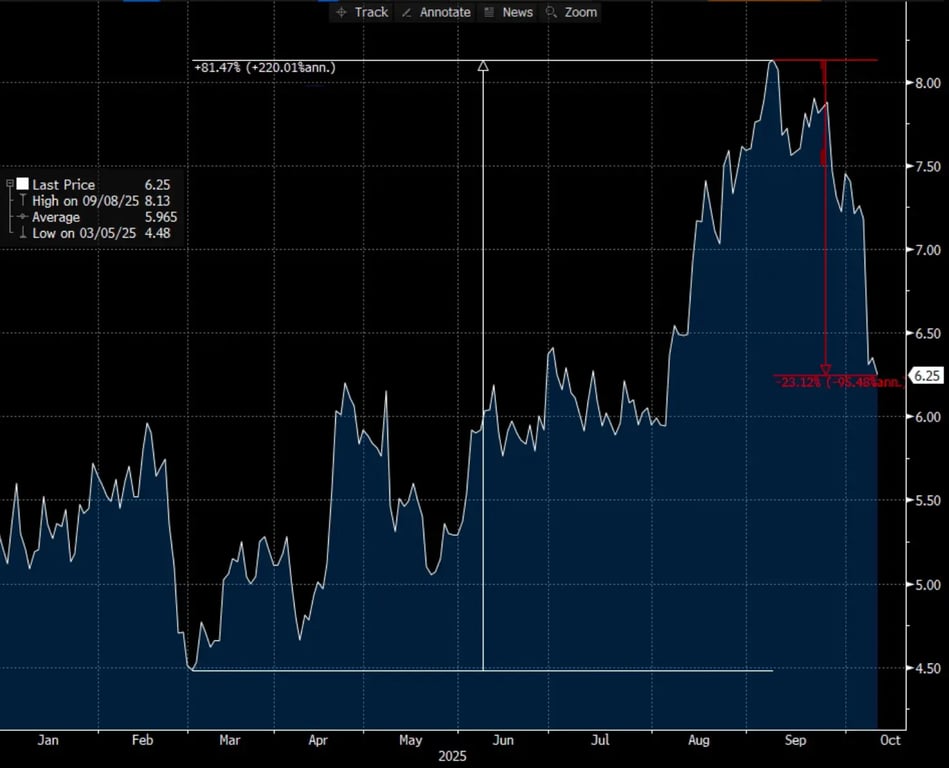
Task: Open the Annotate pencil tool
Action: click(435, 12)
